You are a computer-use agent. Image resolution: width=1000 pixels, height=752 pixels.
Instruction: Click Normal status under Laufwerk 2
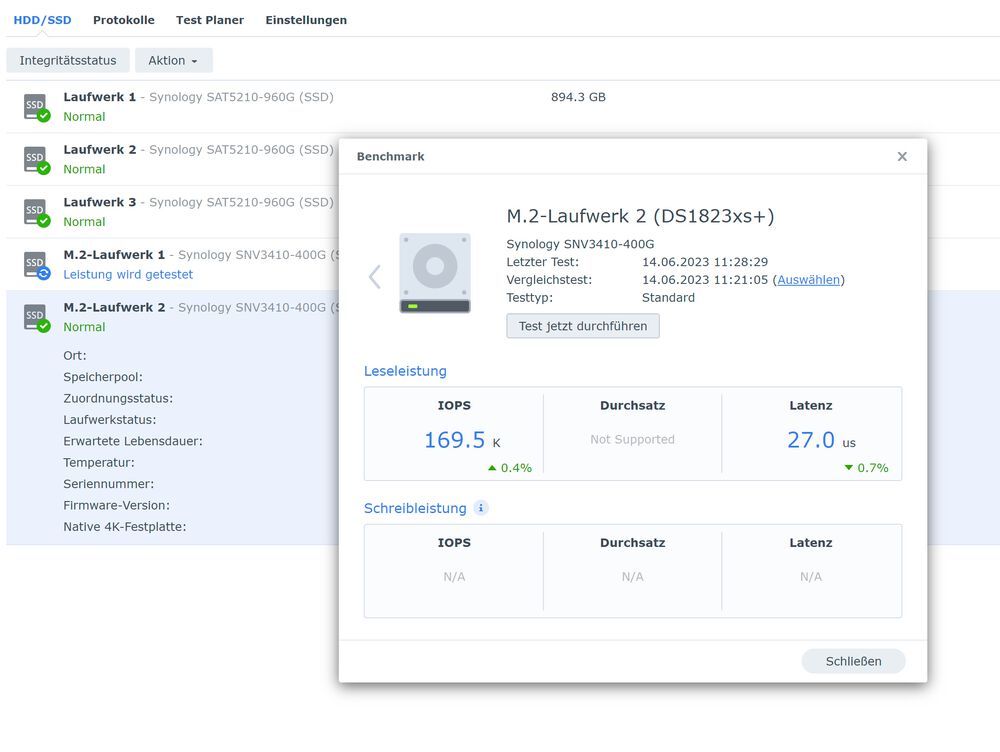click(84, 169)
